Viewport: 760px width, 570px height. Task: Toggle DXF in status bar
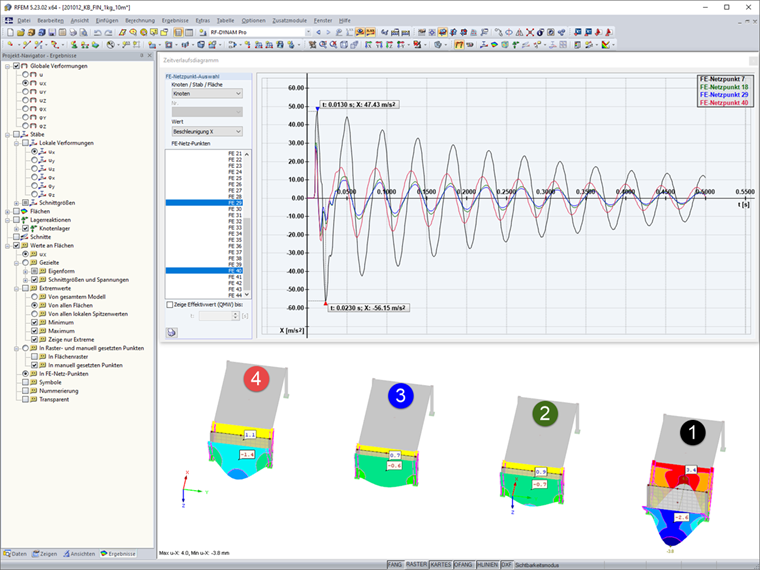(506, 565)
